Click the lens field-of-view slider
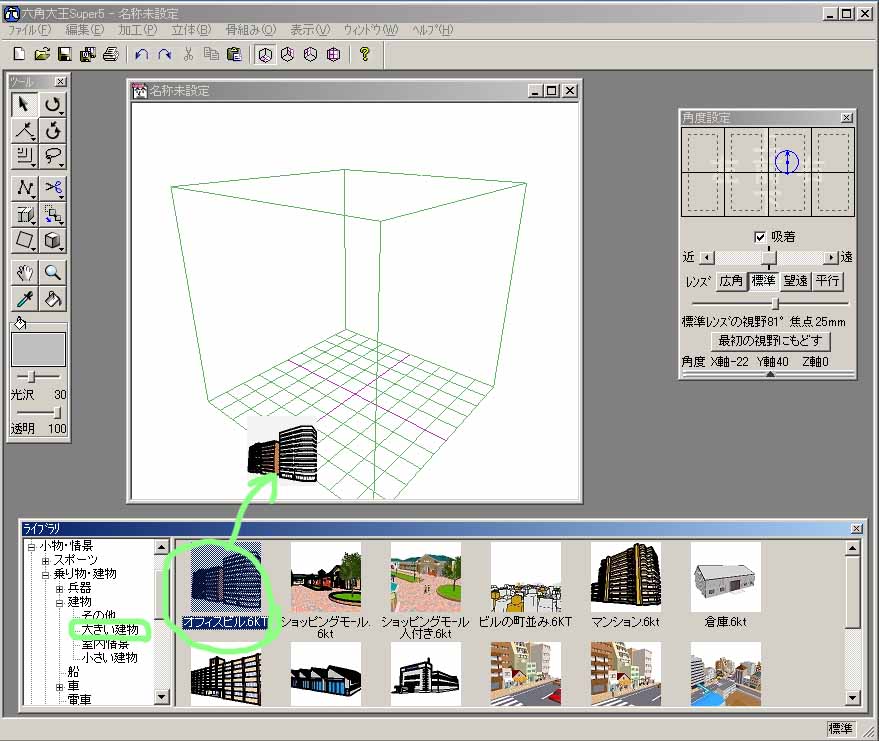Image resolution: width=879 pixels, height=741 pixels. 775,303
